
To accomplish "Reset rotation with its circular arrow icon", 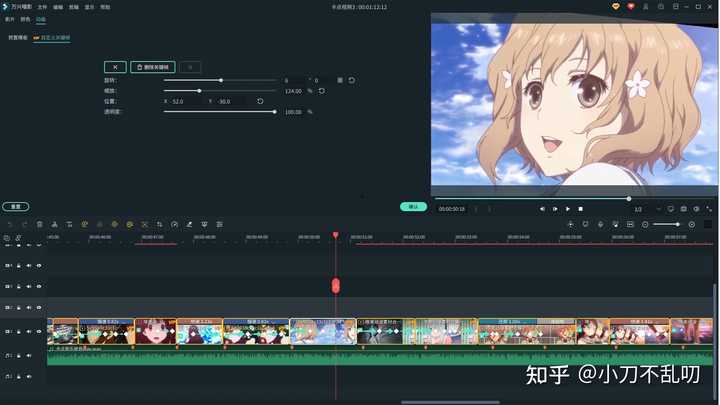I will point(352,80).
